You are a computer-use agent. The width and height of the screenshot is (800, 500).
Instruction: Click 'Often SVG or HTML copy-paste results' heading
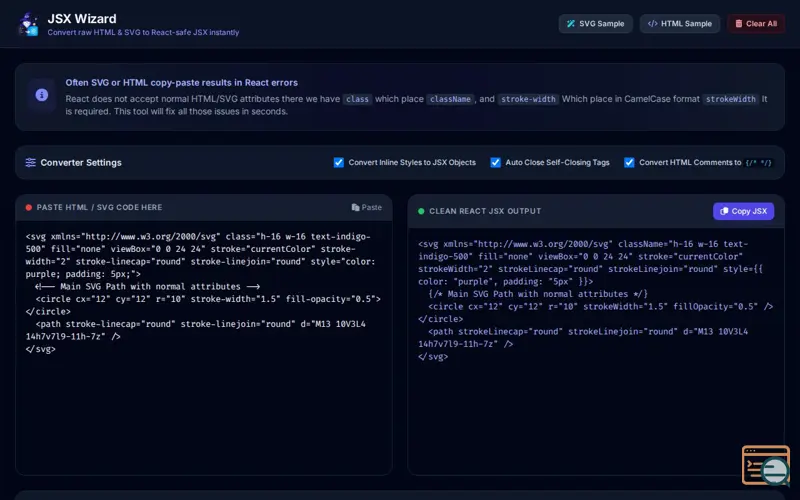click(182, 83)
